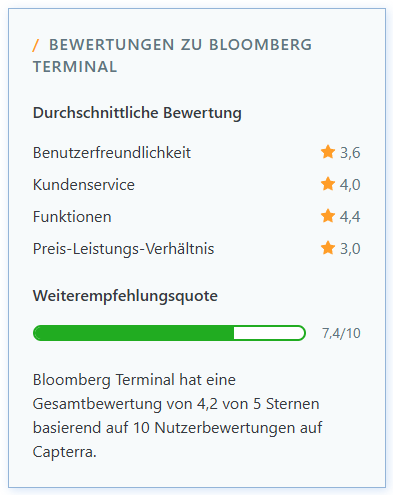Click the 'Durchschnittliche Bewertung' subheading
393x504 pixels.
coord(137,113)
